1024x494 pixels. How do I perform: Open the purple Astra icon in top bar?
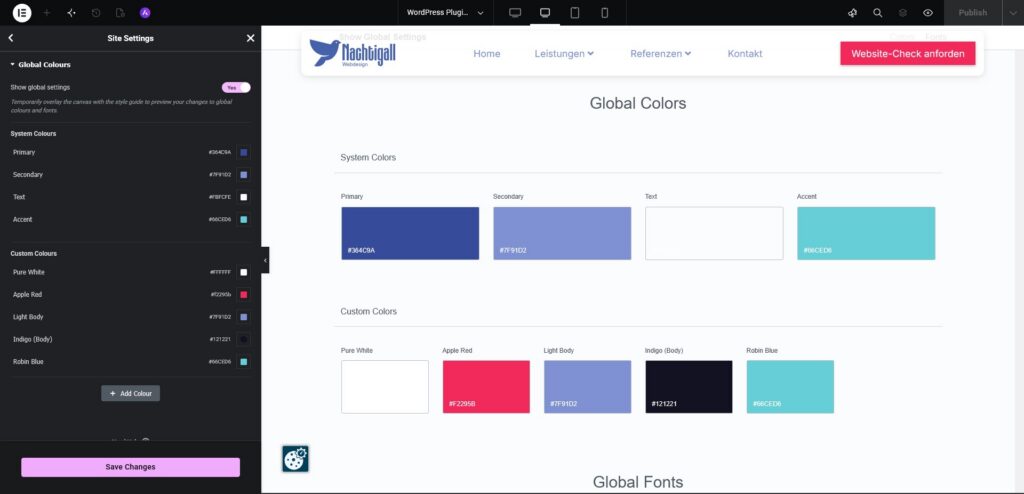(145, 12)
